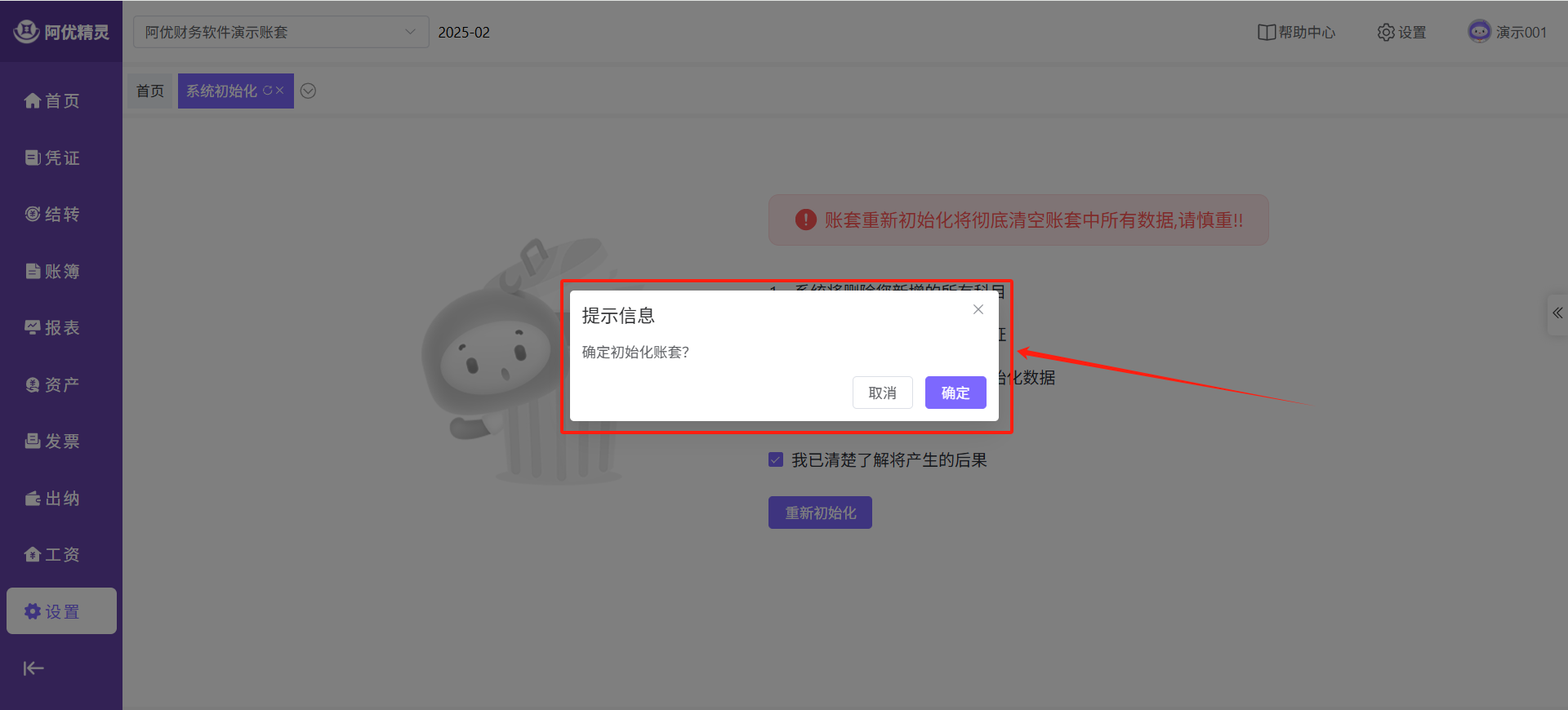Screen dimensions: 1568x710
Task: Click 取消 to cancel the dialog
Action: pyautogui.click(x=882, y=393)
